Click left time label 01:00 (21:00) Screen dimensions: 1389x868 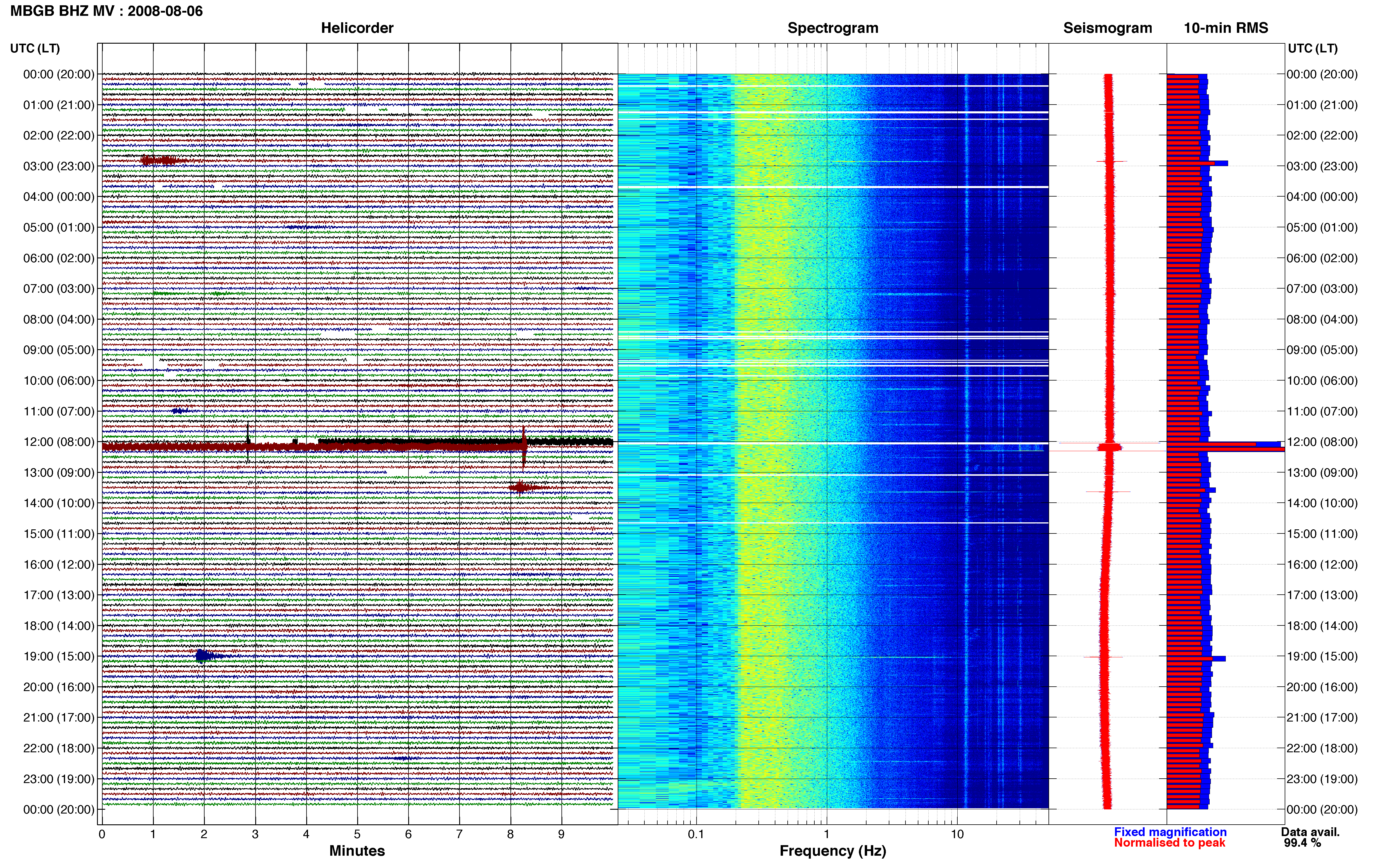pos(59,105)
